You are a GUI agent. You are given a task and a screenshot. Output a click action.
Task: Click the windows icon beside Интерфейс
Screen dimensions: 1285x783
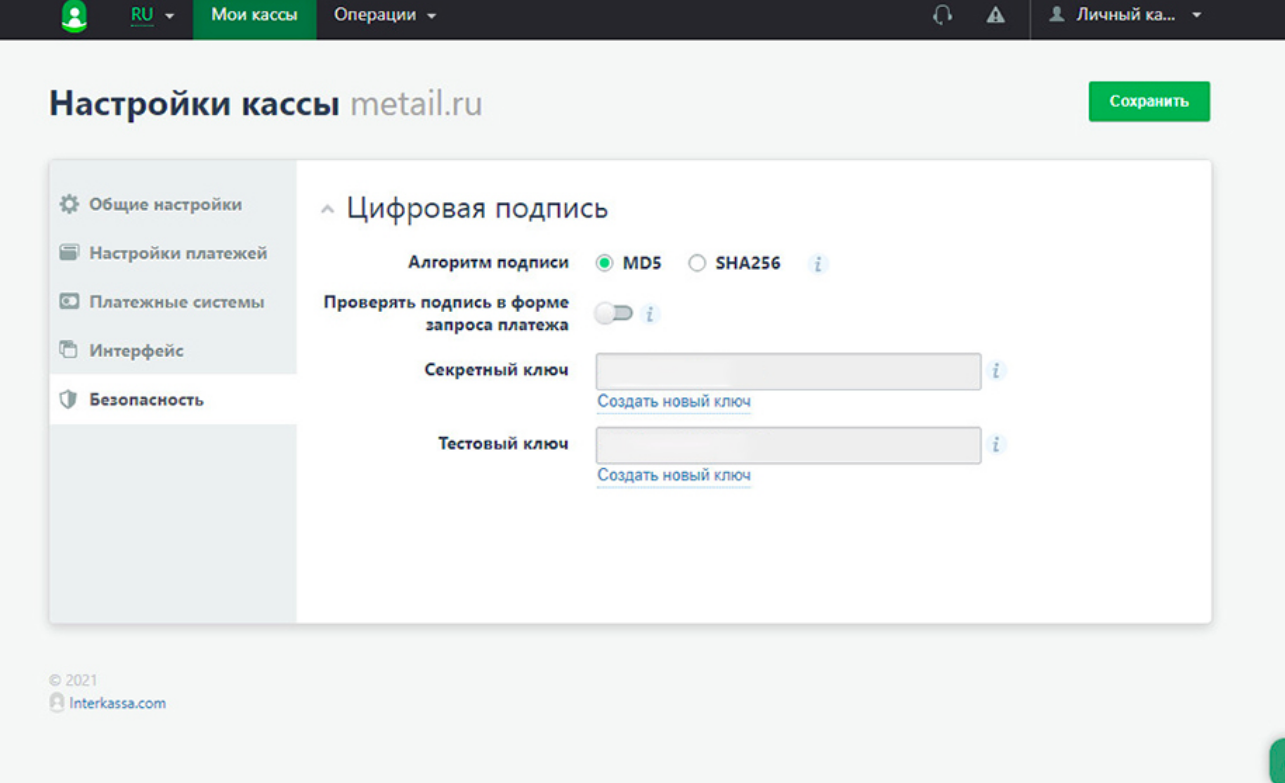(x=69, y=350)
